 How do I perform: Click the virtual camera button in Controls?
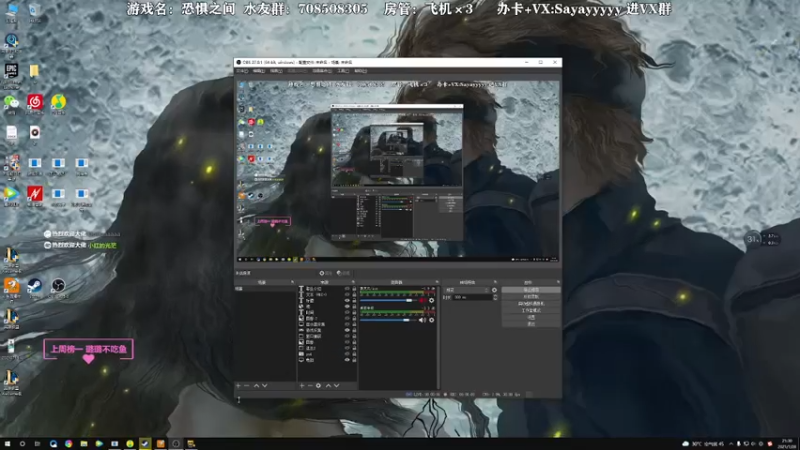pyautogui.click(x=531, y=304)
